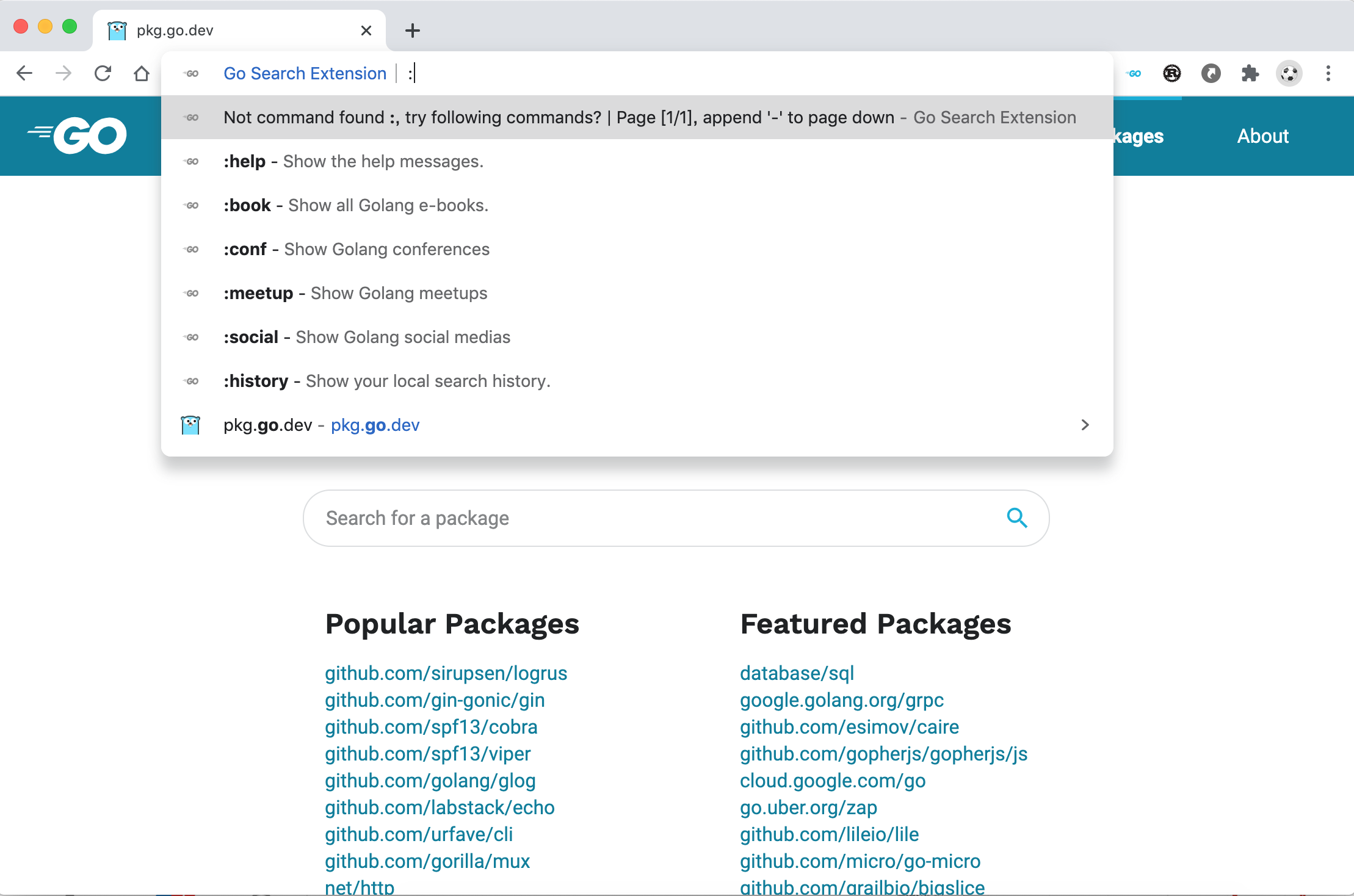Open the profile avatar menu
The width and height of the screenshot is (1354, 896).
[1289, 74]
